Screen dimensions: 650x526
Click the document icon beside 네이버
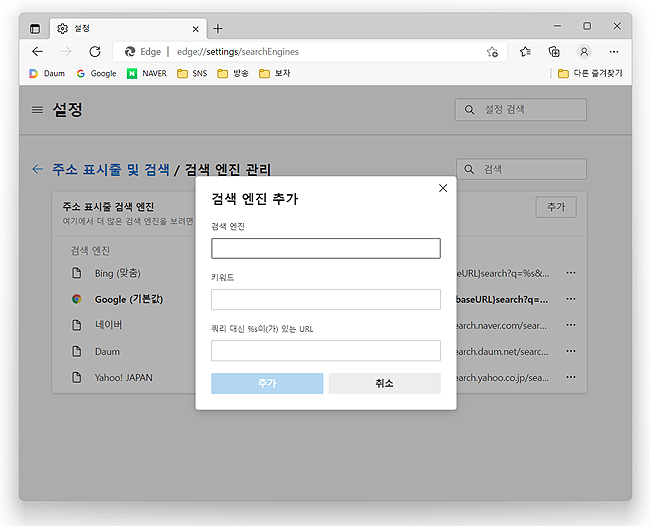coord(77,325)
